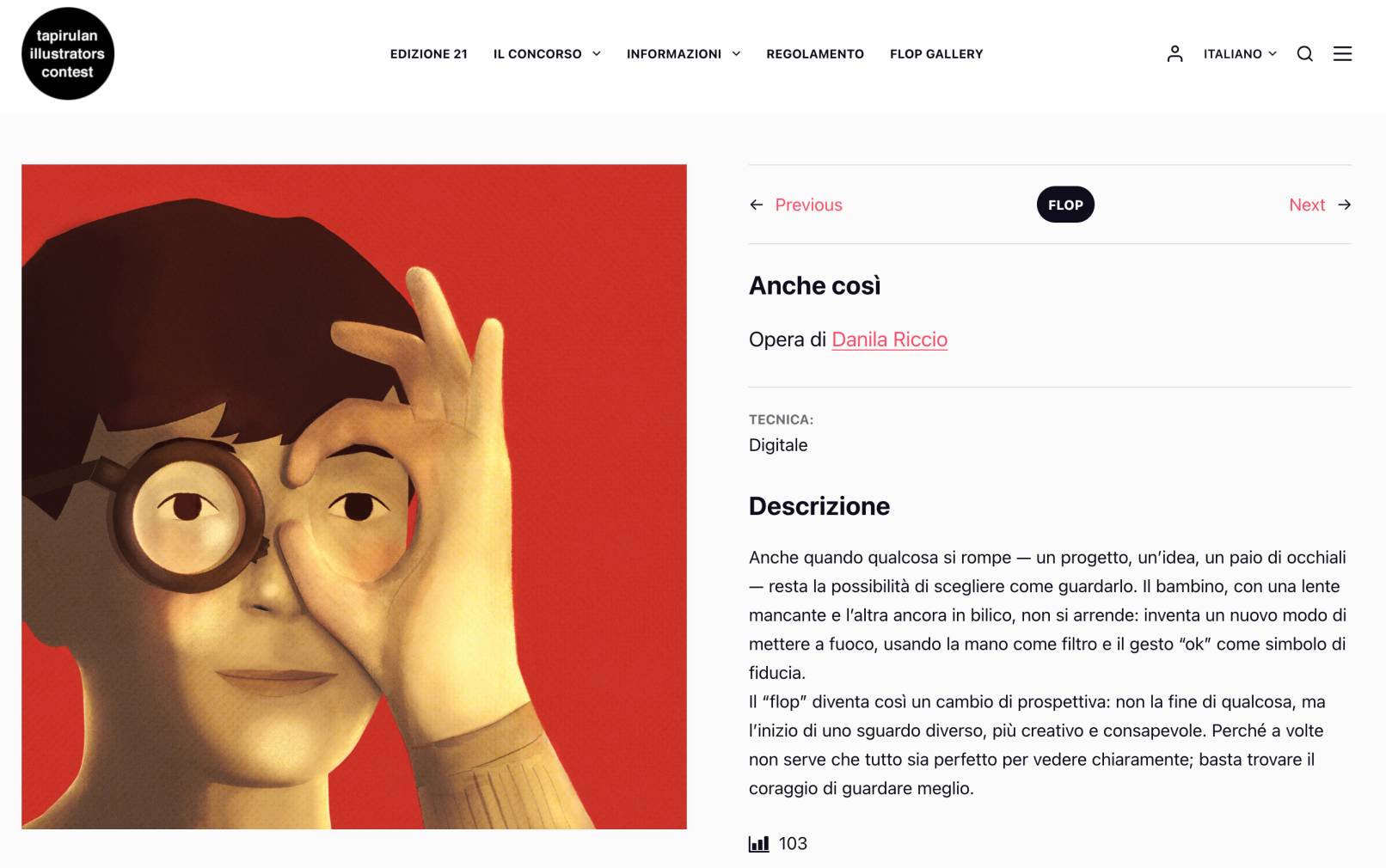The width and height of the screenshot is (1386, 868).
Task: Expand the Informazioni dropdown chevron
Action: click(x=736, y=54)
